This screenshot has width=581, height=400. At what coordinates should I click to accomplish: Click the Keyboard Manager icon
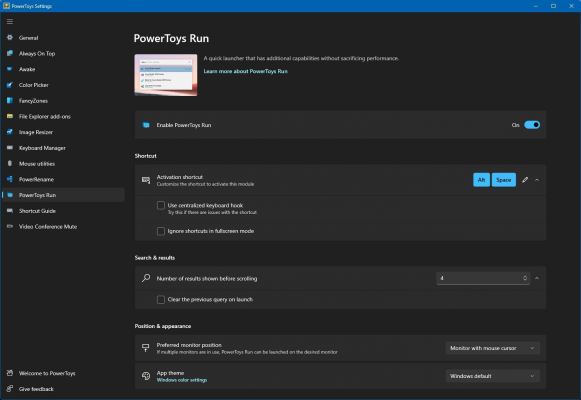[10, 148]
